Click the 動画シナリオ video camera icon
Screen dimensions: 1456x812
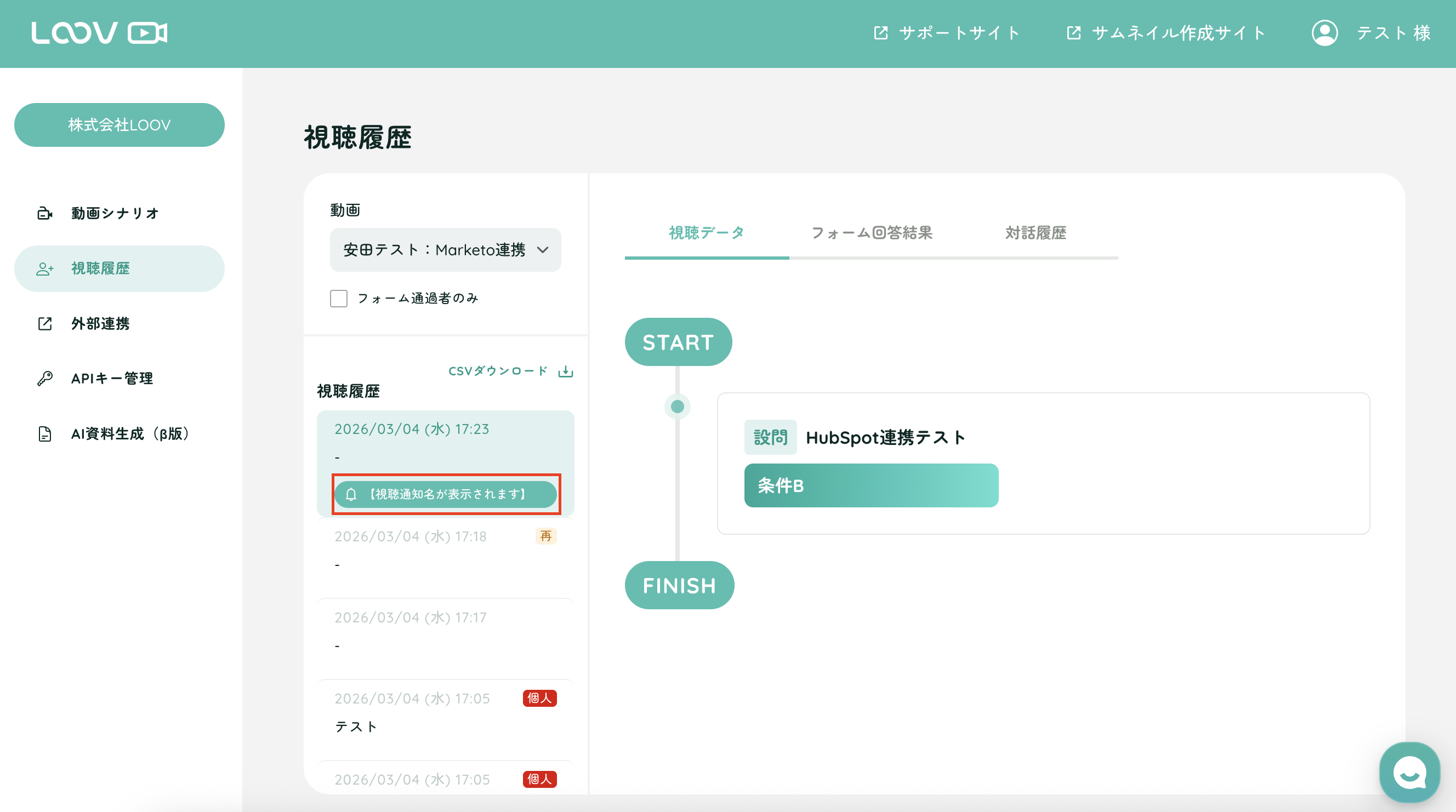pos(44,213)
